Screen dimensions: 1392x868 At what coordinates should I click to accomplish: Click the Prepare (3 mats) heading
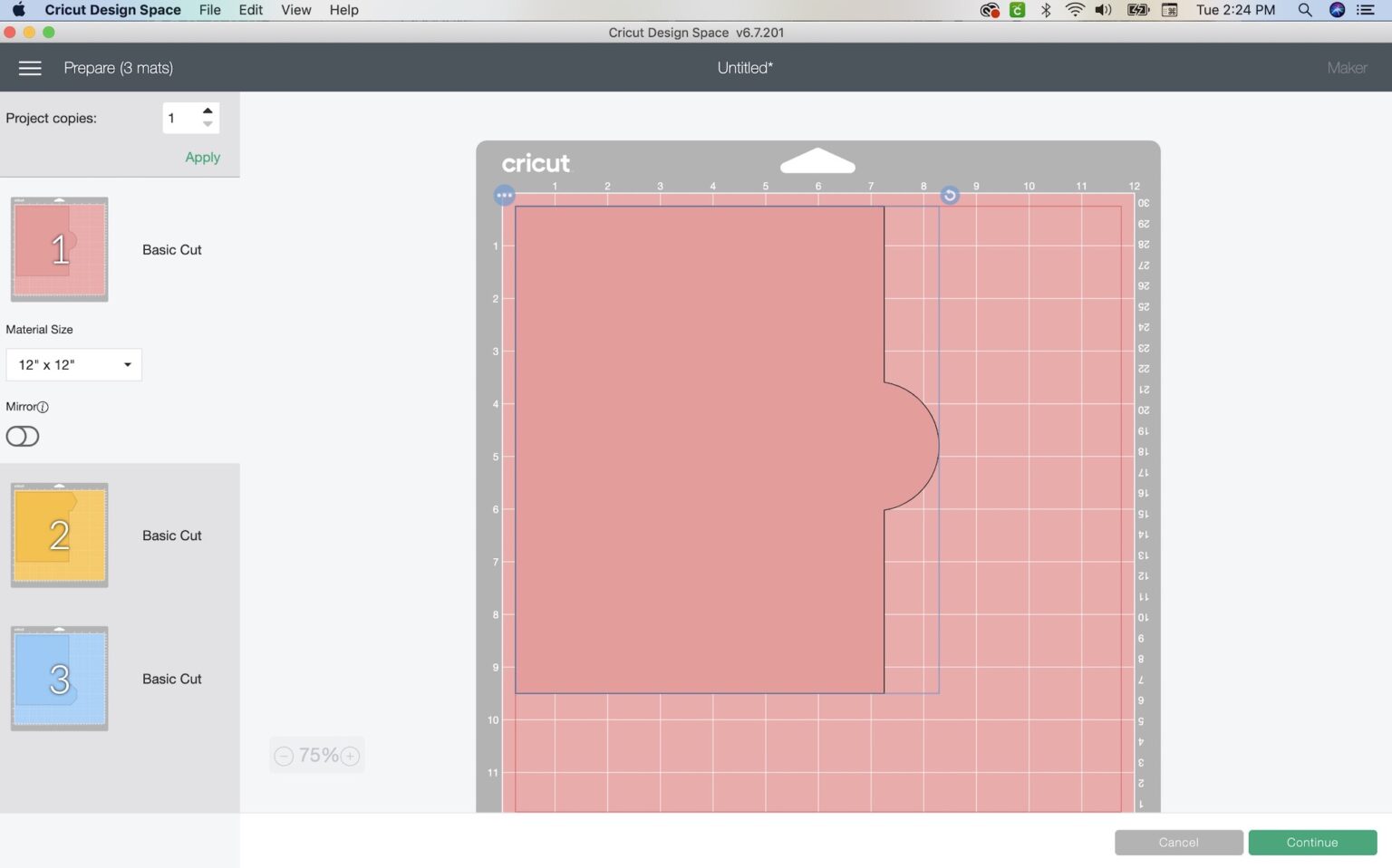(x=118, y=68)
